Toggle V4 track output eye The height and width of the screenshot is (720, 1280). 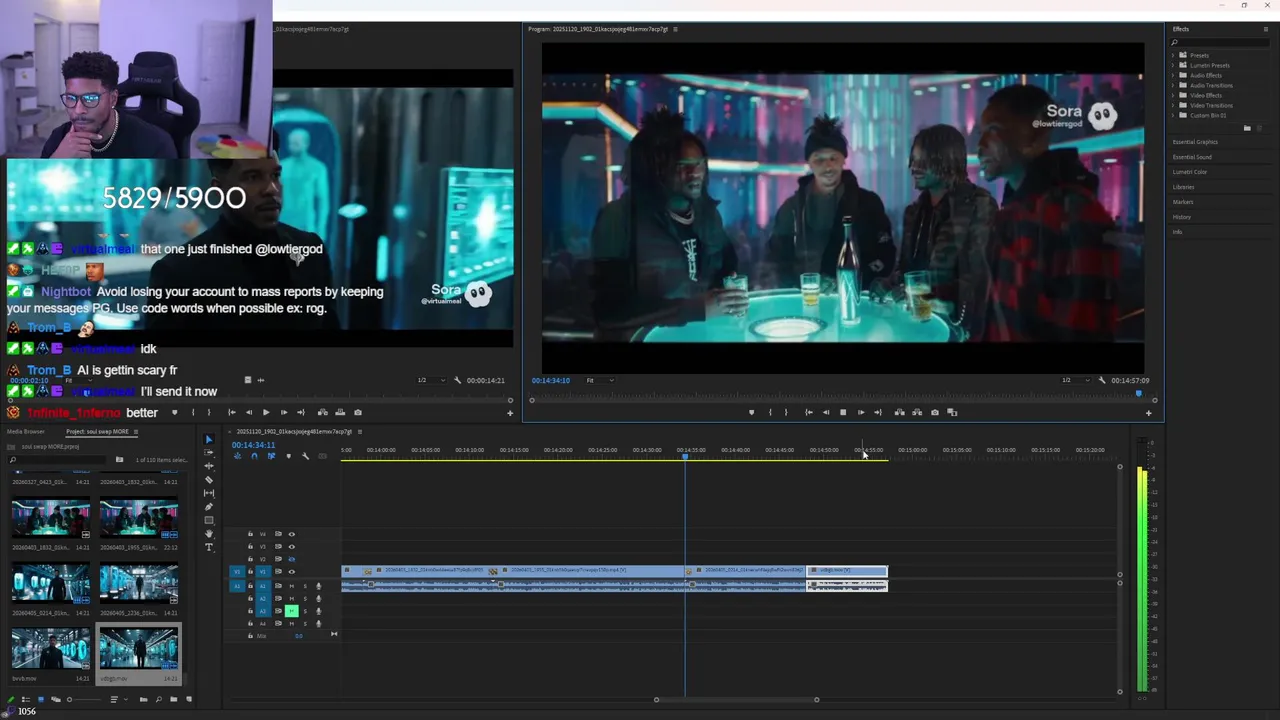pos(292,534)
